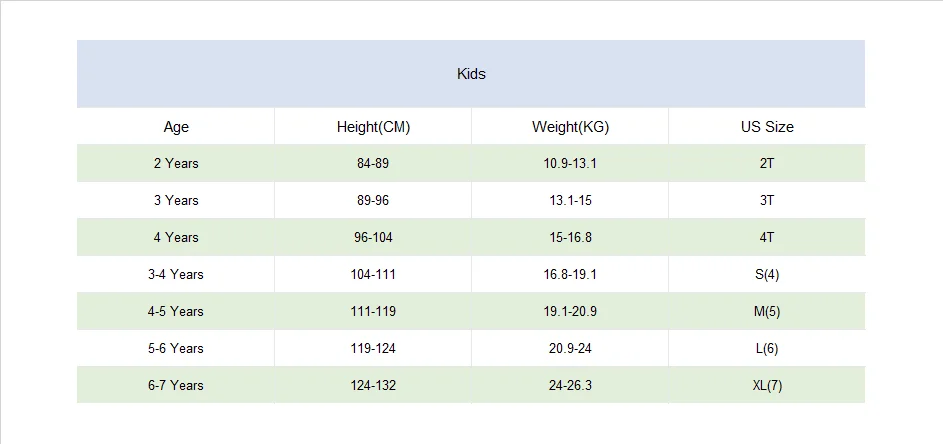Click the 13.1-15 weight cell
The width and height of the screenshot is (943, 444).
570,200
